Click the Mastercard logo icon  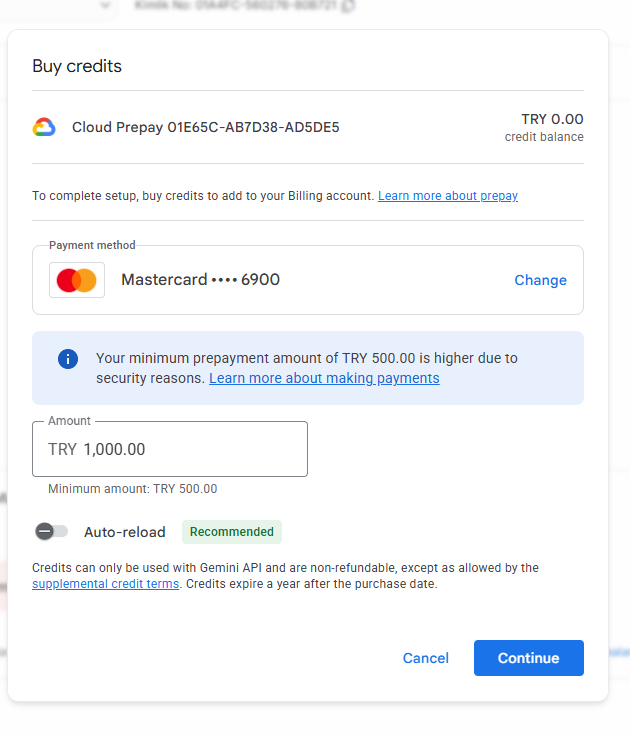point(77,280)
